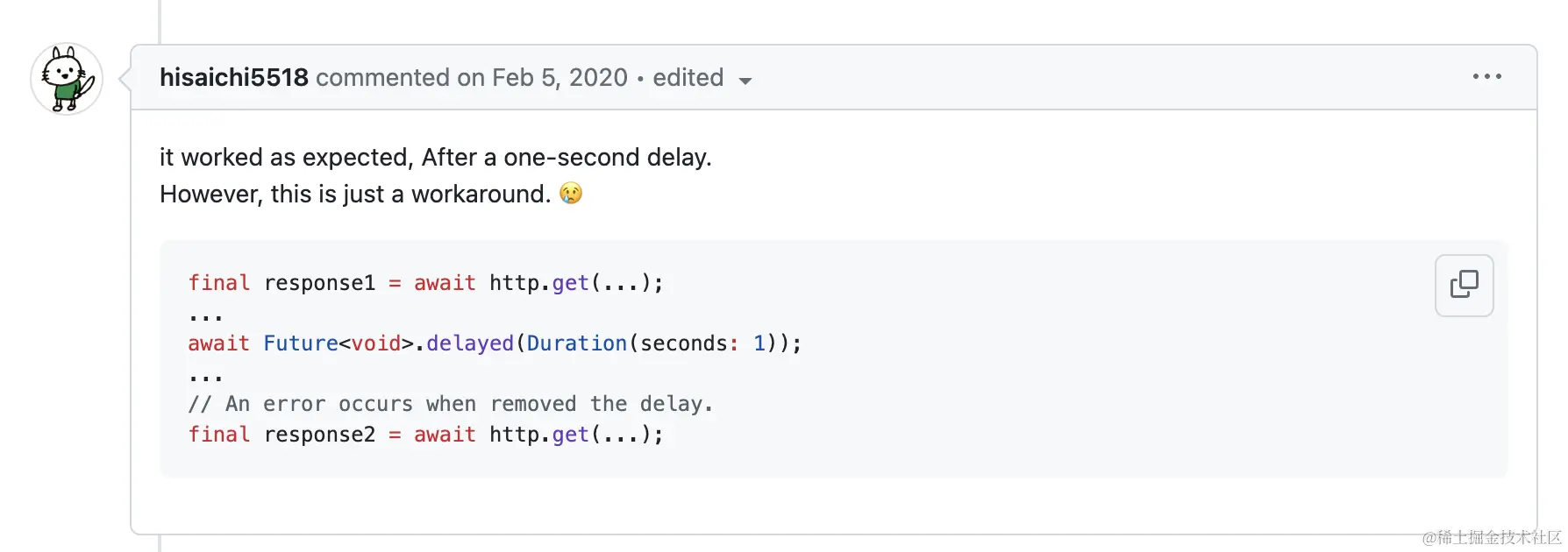Open the 'Feb 5, 2020' timestamp link
This screenshot has width=1568, height=552.
[x=560, y=78]
